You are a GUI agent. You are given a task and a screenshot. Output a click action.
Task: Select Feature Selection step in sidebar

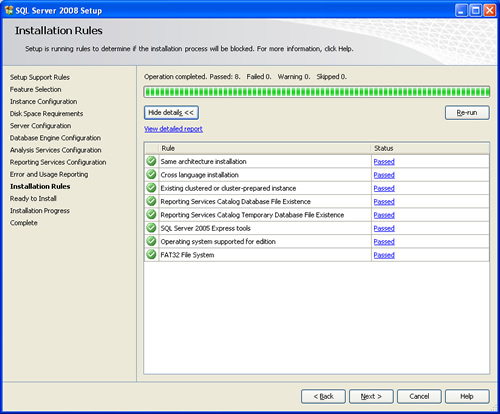point(36,89)
